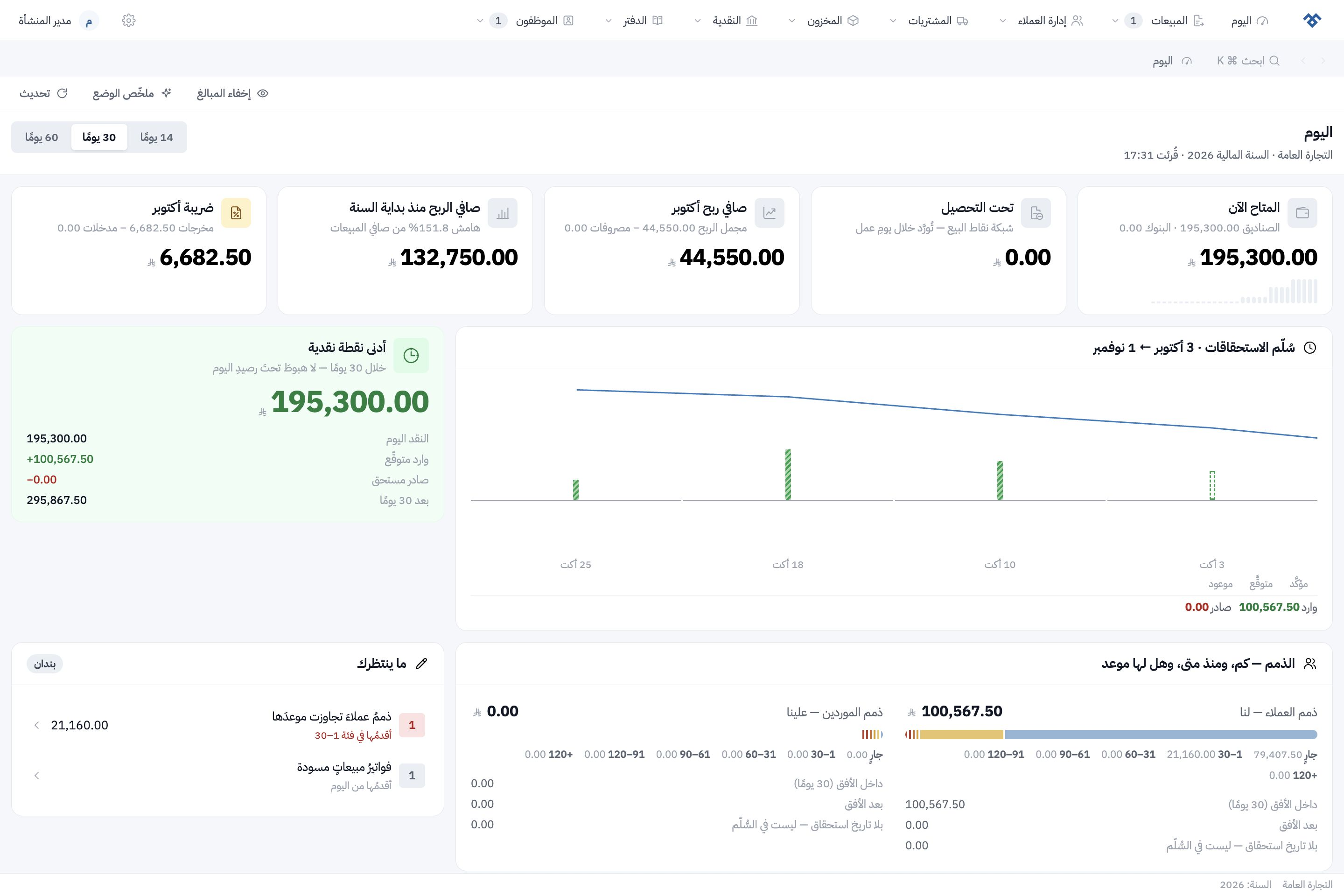Open فواتيرُ مبيعاتٍ مسودة row

coord(227,776)
